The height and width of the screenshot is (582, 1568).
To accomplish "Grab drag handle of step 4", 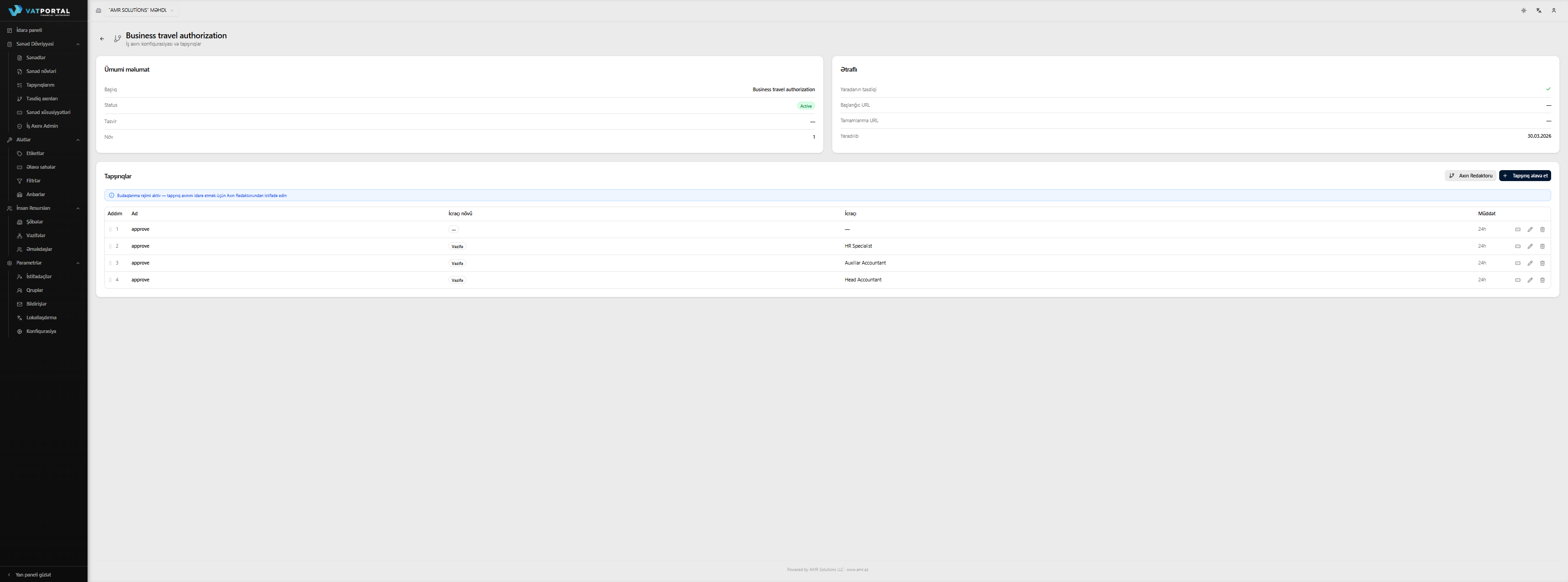I will pyautogui.click(x=110, y=280).
